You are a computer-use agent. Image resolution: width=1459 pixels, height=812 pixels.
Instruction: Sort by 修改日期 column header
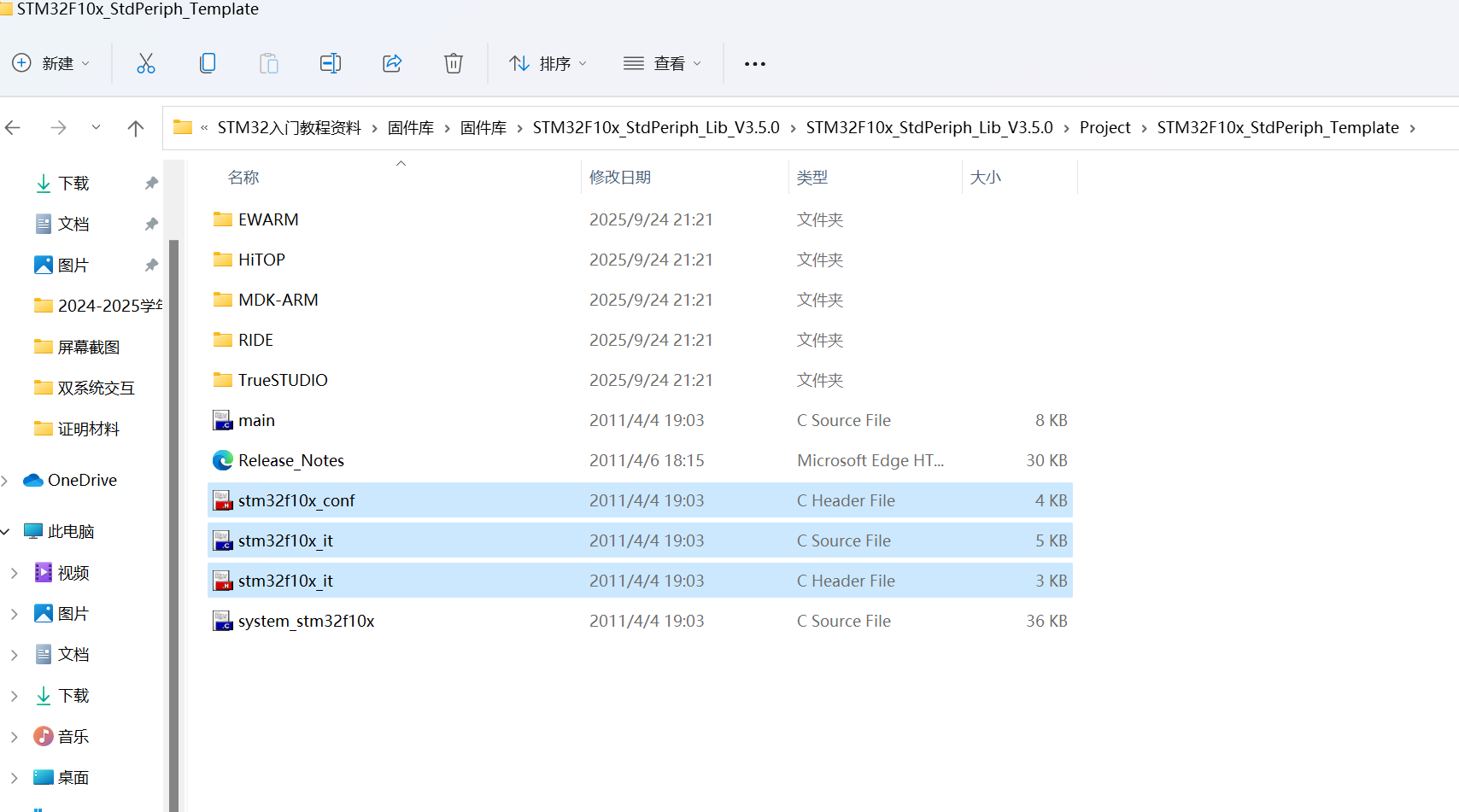(620, 177)
